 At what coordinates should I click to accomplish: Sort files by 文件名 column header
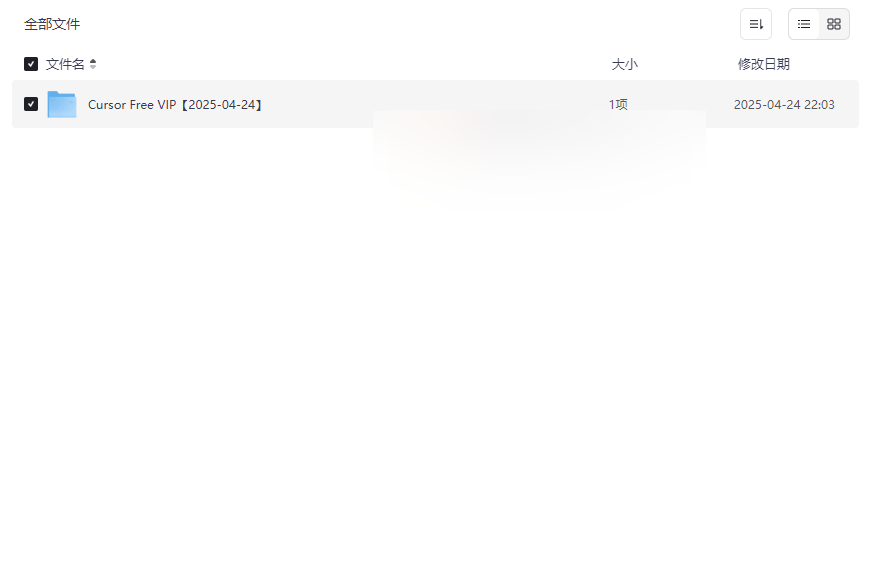pyautogui.click(x=65, y=64)
